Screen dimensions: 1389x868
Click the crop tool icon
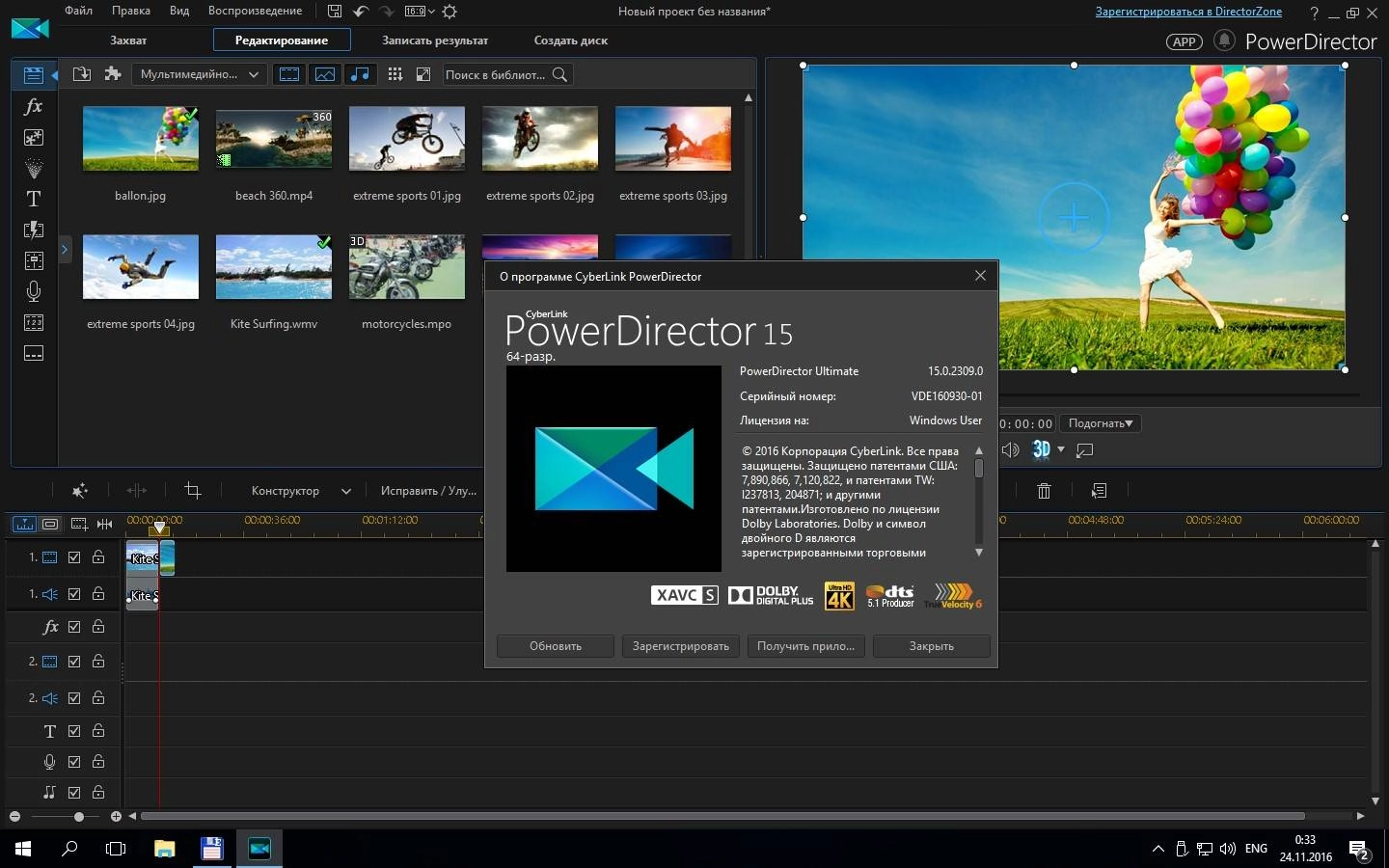coord(193,491)
